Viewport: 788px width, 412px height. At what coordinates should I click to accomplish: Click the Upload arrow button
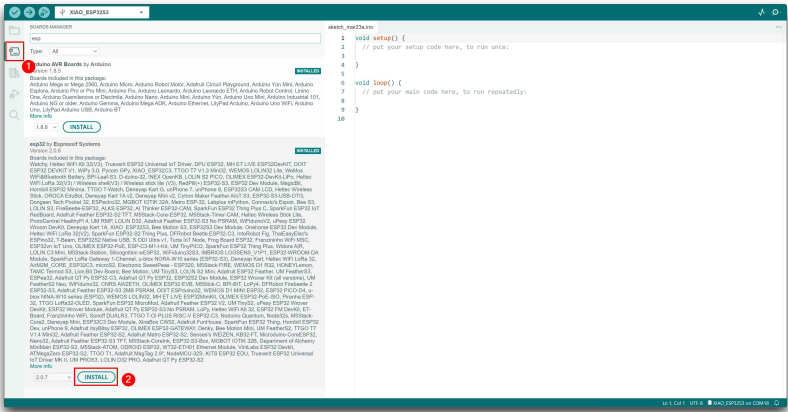[x=29, y=11]
